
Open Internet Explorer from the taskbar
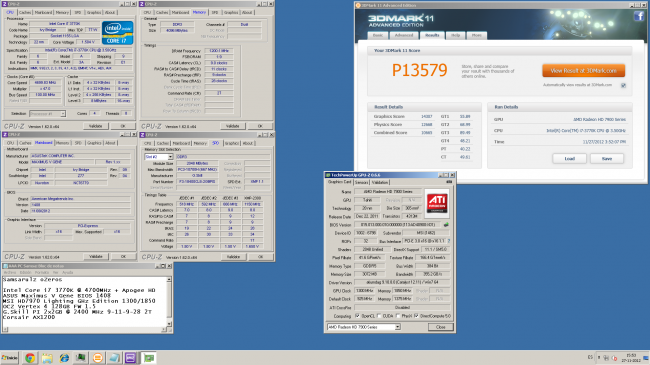64,358
